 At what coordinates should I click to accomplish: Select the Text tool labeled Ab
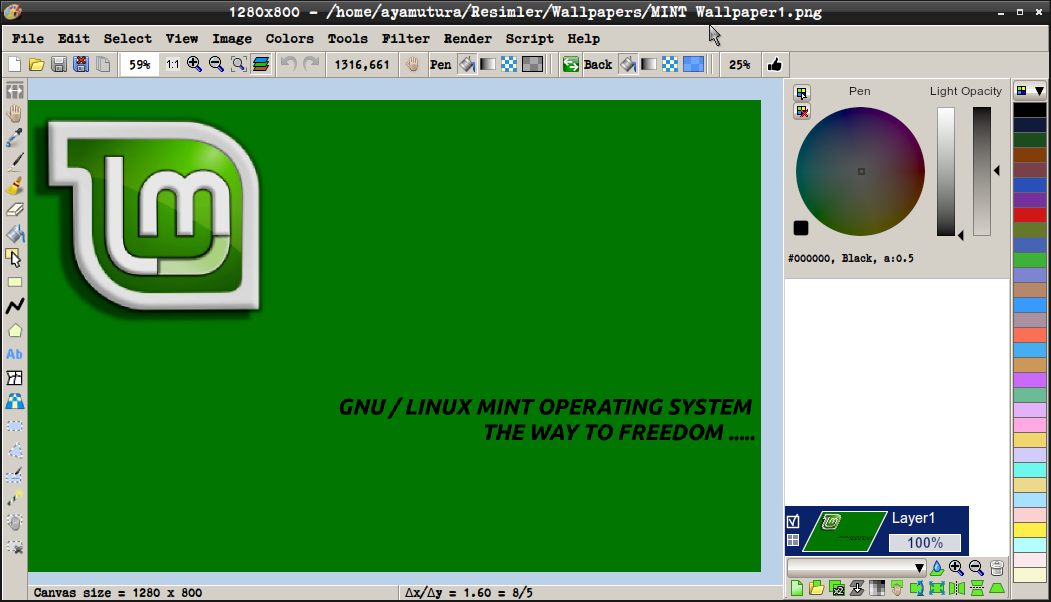[x=14, y=354]
